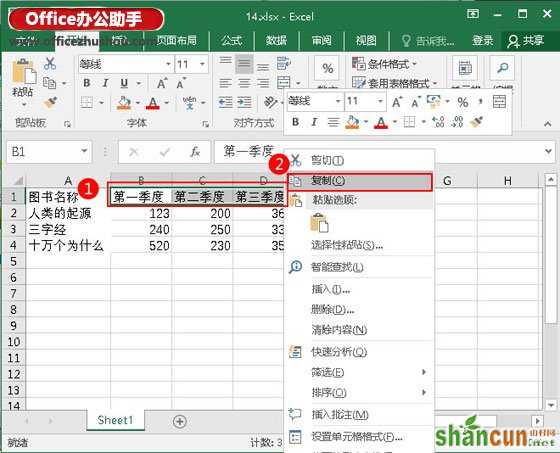The image size is (560, 453).
Task: Choose Clear Contents in context menu
Action: [360, 329]
